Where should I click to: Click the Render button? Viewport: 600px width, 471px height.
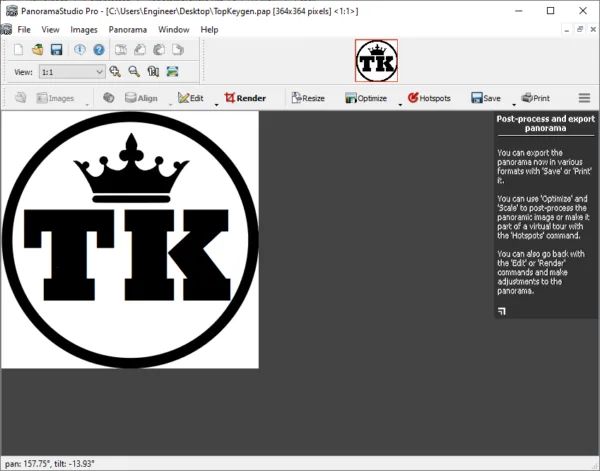245,98
